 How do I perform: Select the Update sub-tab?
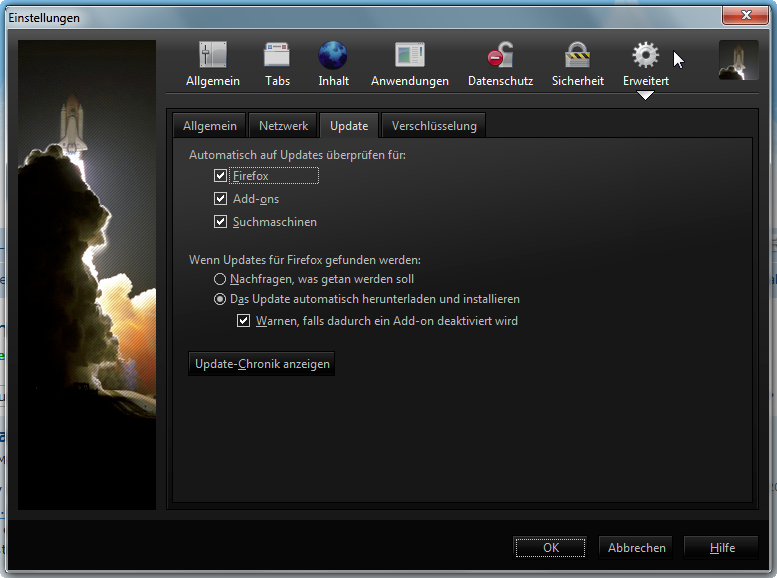click(349, 126)
